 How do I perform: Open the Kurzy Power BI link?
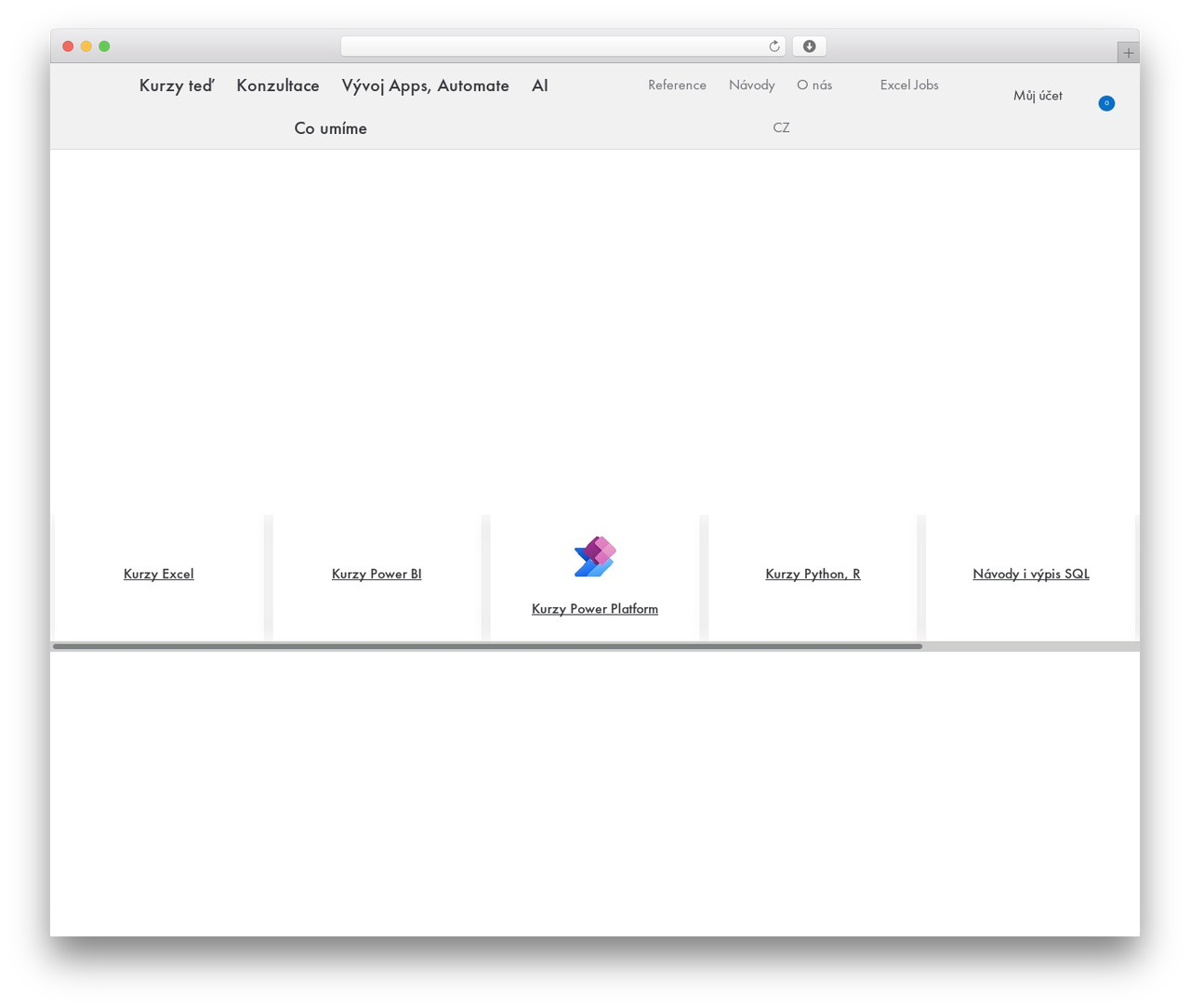pos(377,574)
